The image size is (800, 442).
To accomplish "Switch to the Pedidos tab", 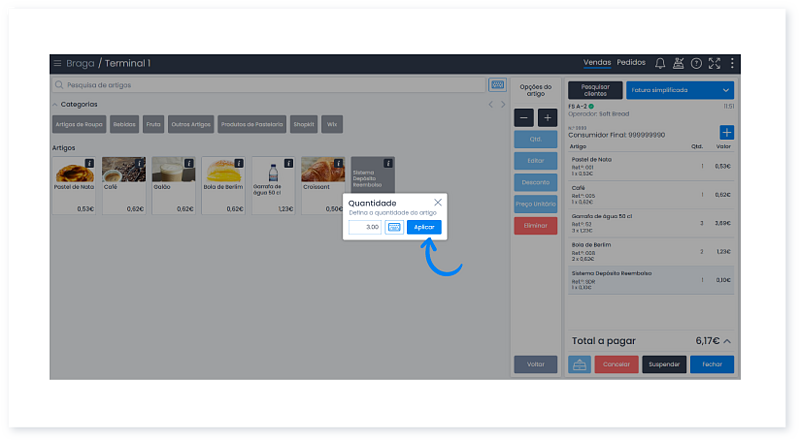I will click(631, 62).
